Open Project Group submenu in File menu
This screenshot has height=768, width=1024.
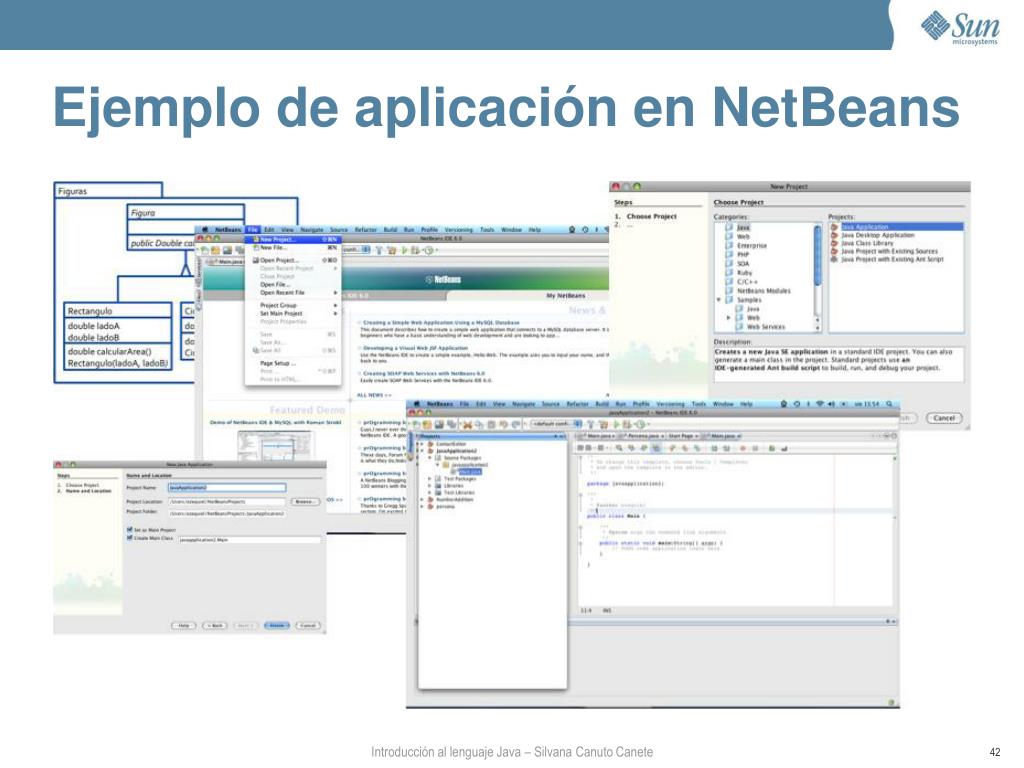(x=293, y=305)
